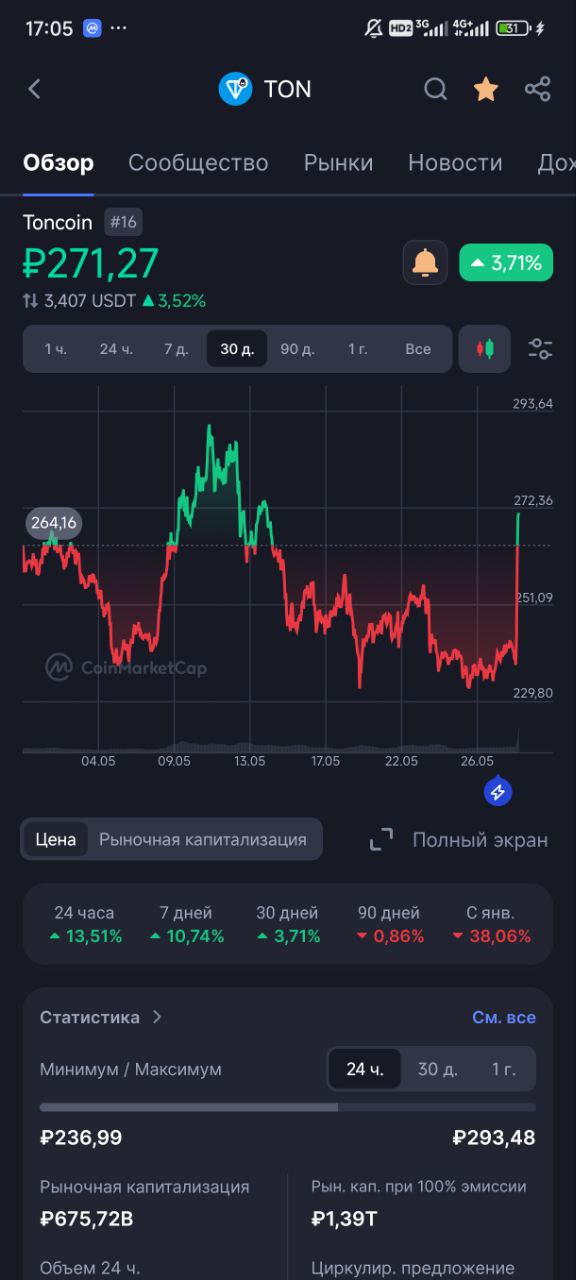Tap the См. все link
Screen dimensions: 576x1280
tap(504, 1017)
